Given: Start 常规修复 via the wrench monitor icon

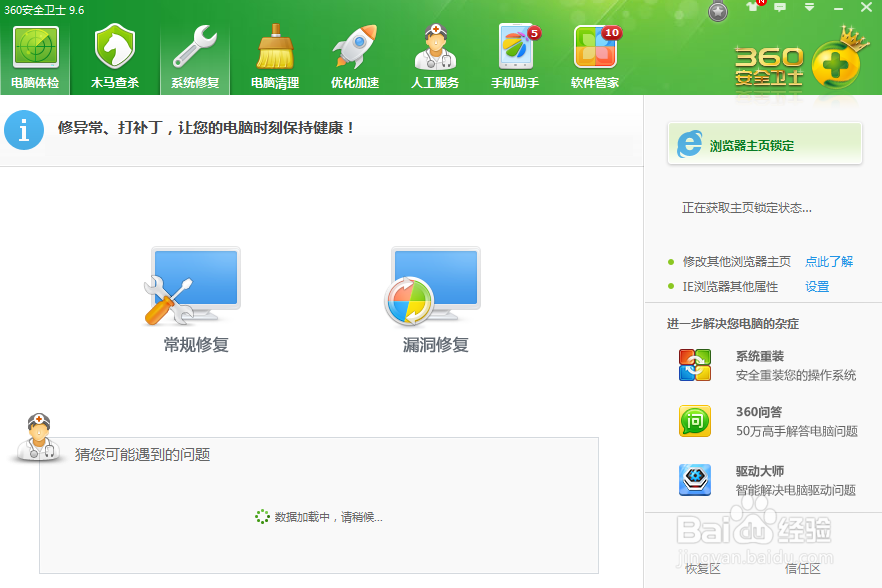Looking at the screenshot, I should pyautogui.click(x=193, y=290).
